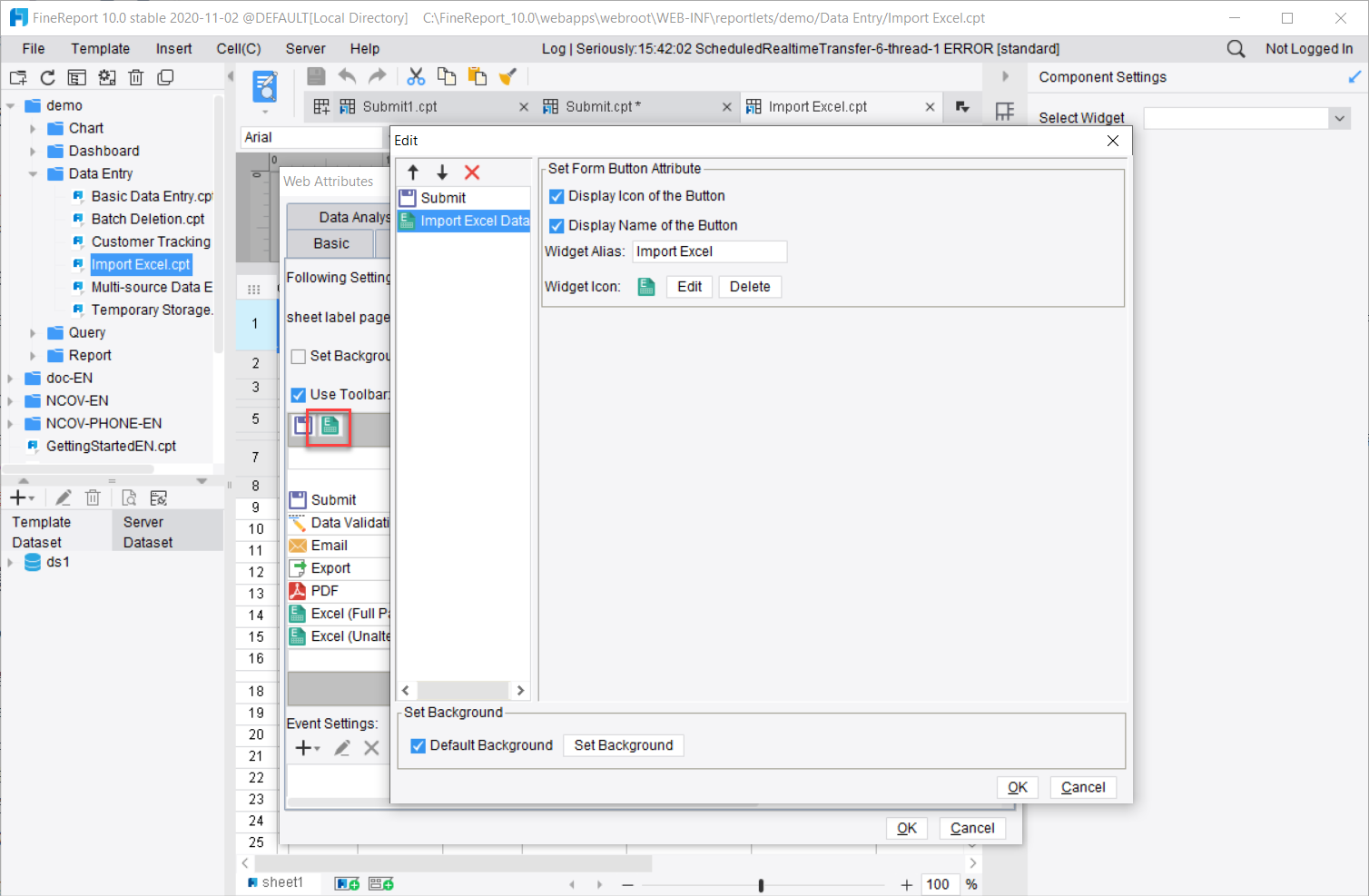
Task: Click the trash icon in dataset panel
Action: pyautogui.click(x=93, y=497)
